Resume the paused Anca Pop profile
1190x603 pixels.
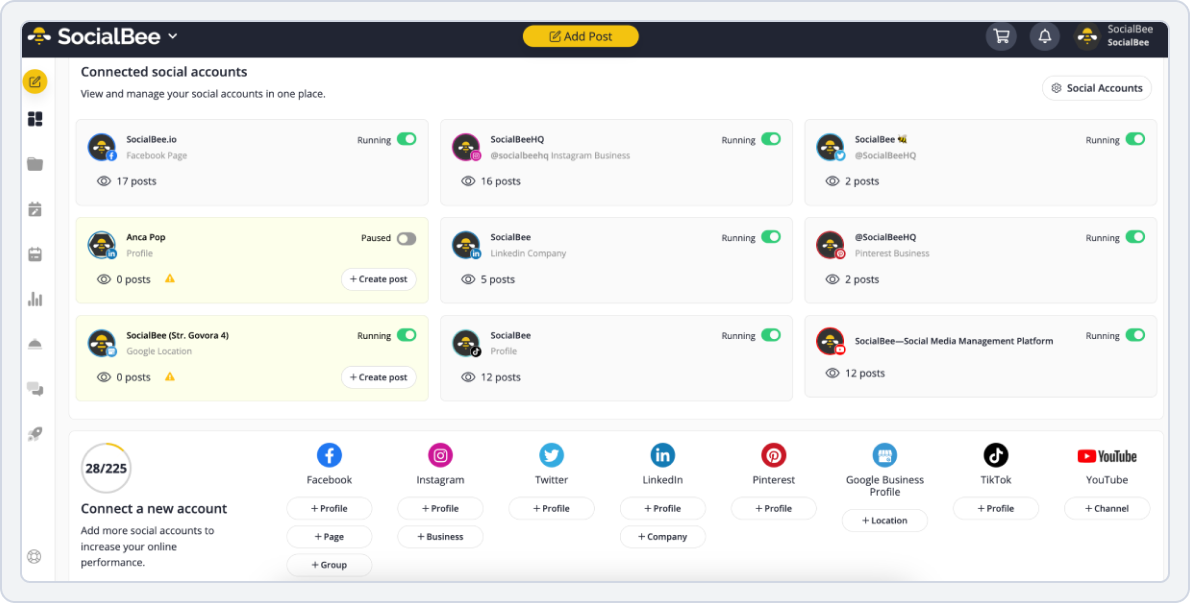[x=406, y=238]
